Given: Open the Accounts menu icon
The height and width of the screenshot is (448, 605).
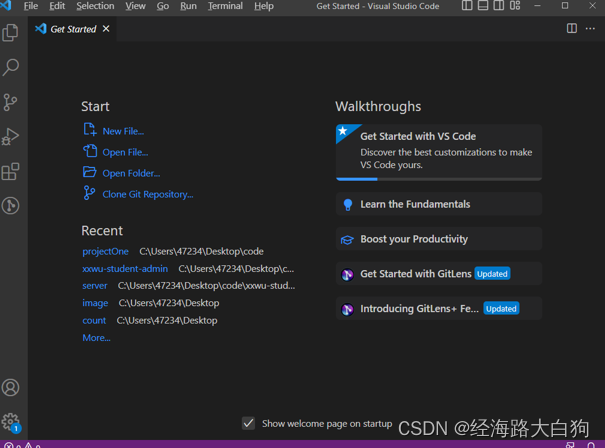Looking at the screenshot, I should (x=10, y=387).
